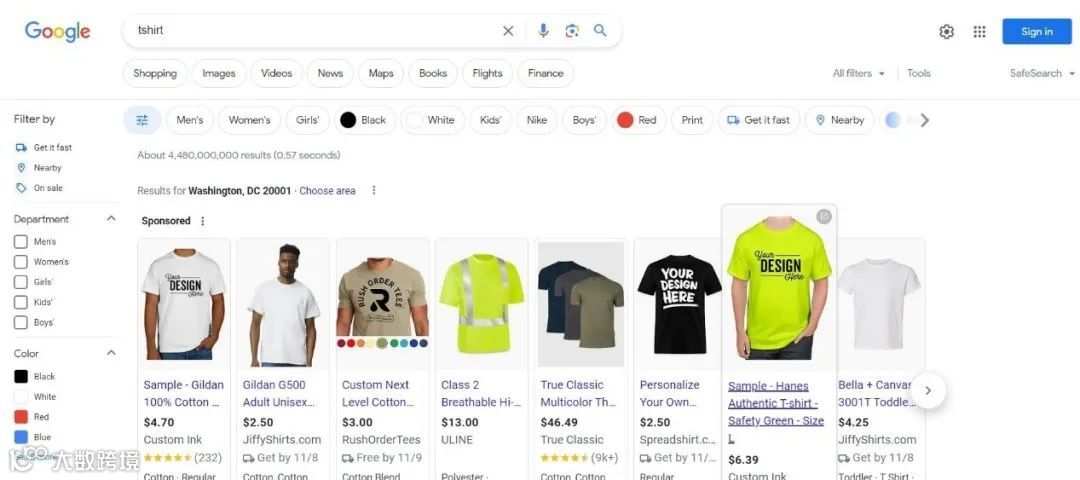Click the Sign in button
1080x480 pixels.
tap(1037, 32)
